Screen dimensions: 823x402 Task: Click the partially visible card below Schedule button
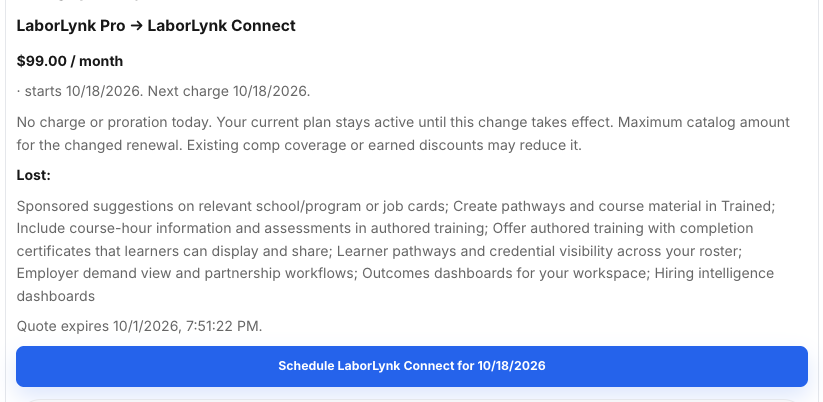tap(412, 400)
